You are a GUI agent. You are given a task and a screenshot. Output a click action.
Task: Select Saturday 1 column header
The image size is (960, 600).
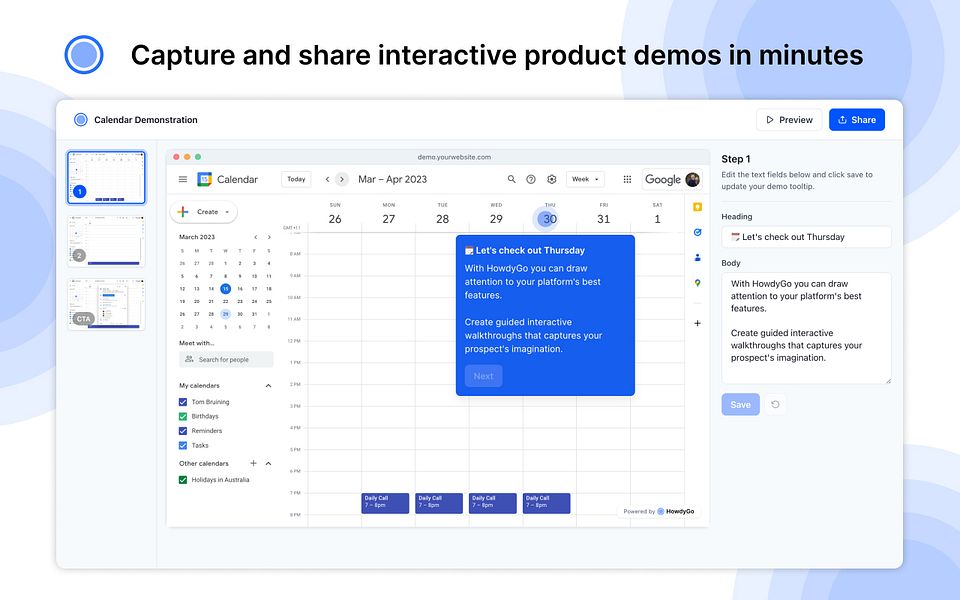click(x=658, y=215)
